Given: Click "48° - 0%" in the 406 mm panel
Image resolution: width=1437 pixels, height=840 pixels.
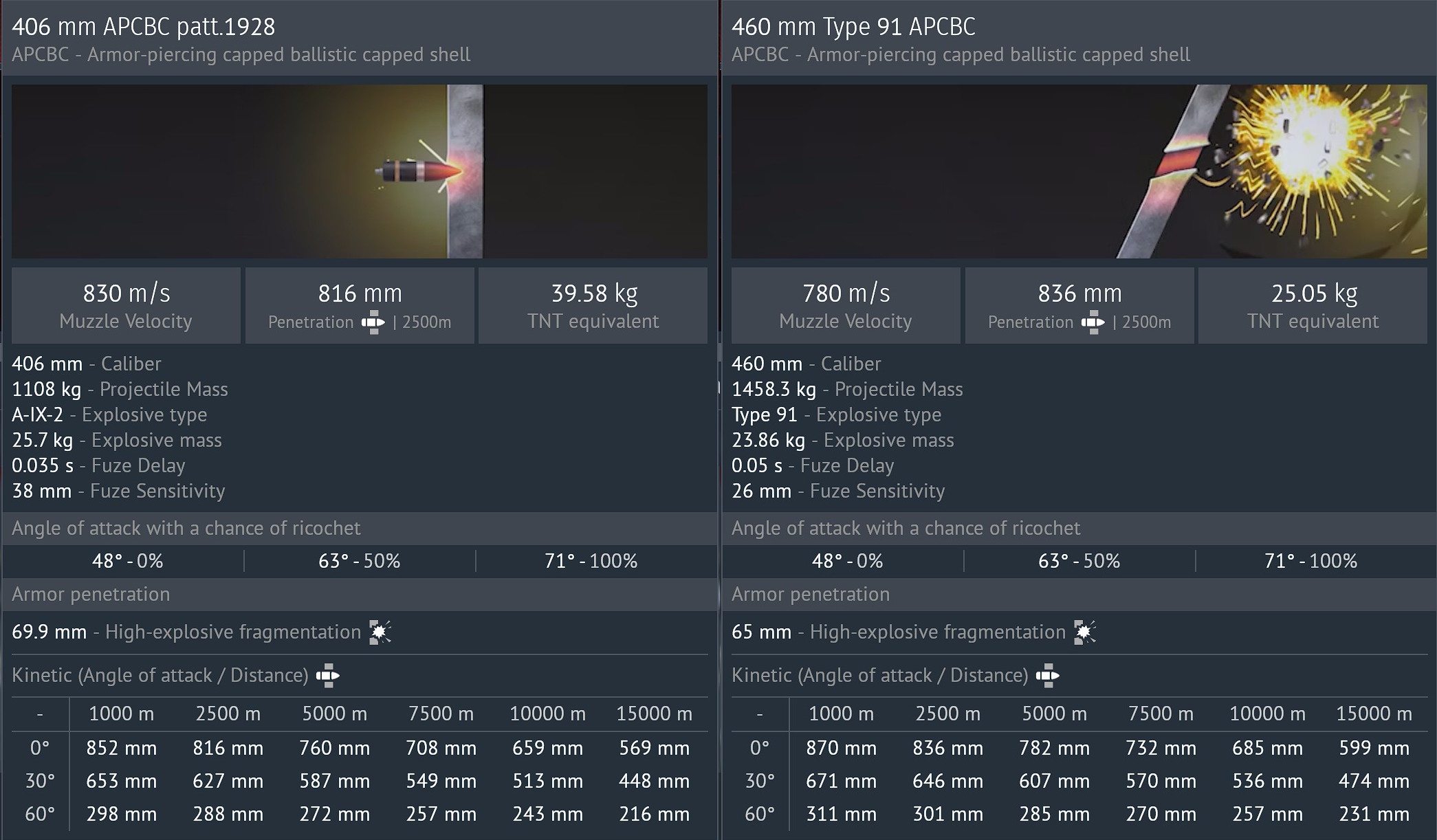Looking at the screenshot, I should pos(128,561).
